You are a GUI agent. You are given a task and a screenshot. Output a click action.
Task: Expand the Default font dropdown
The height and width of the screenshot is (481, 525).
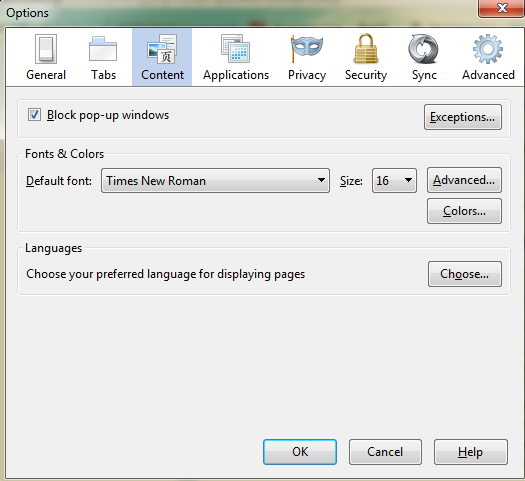215,181
